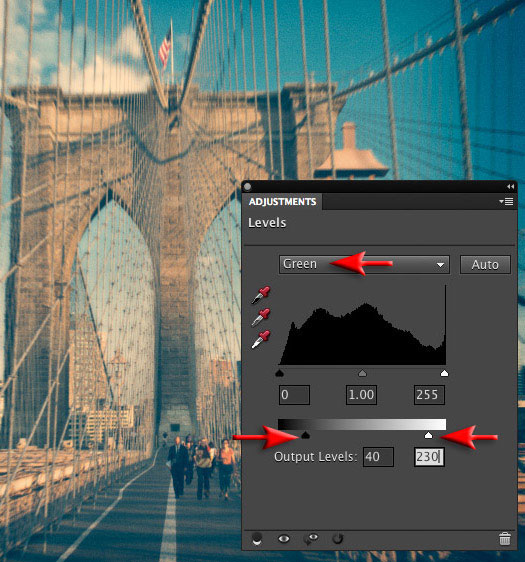Select the output black level slider

tap(305, 435)
